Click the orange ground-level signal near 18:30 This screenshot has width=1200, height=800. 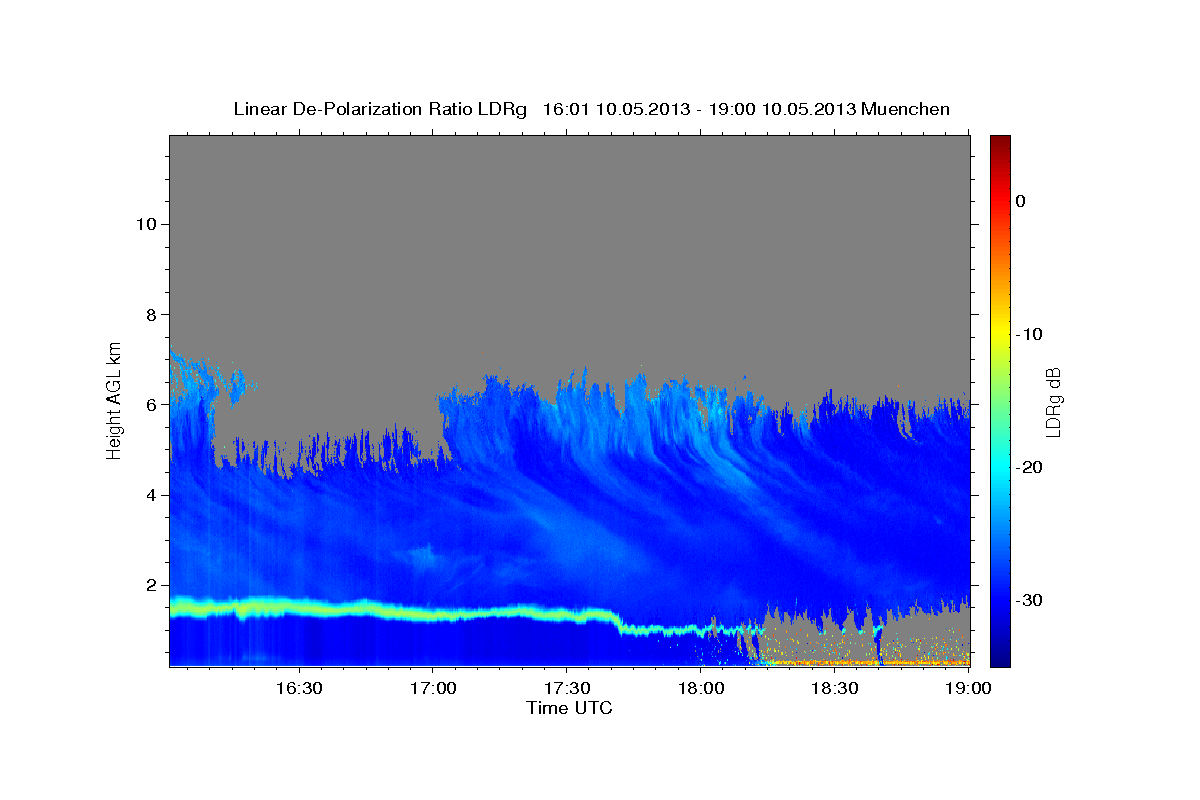click(x=835, y=662)
